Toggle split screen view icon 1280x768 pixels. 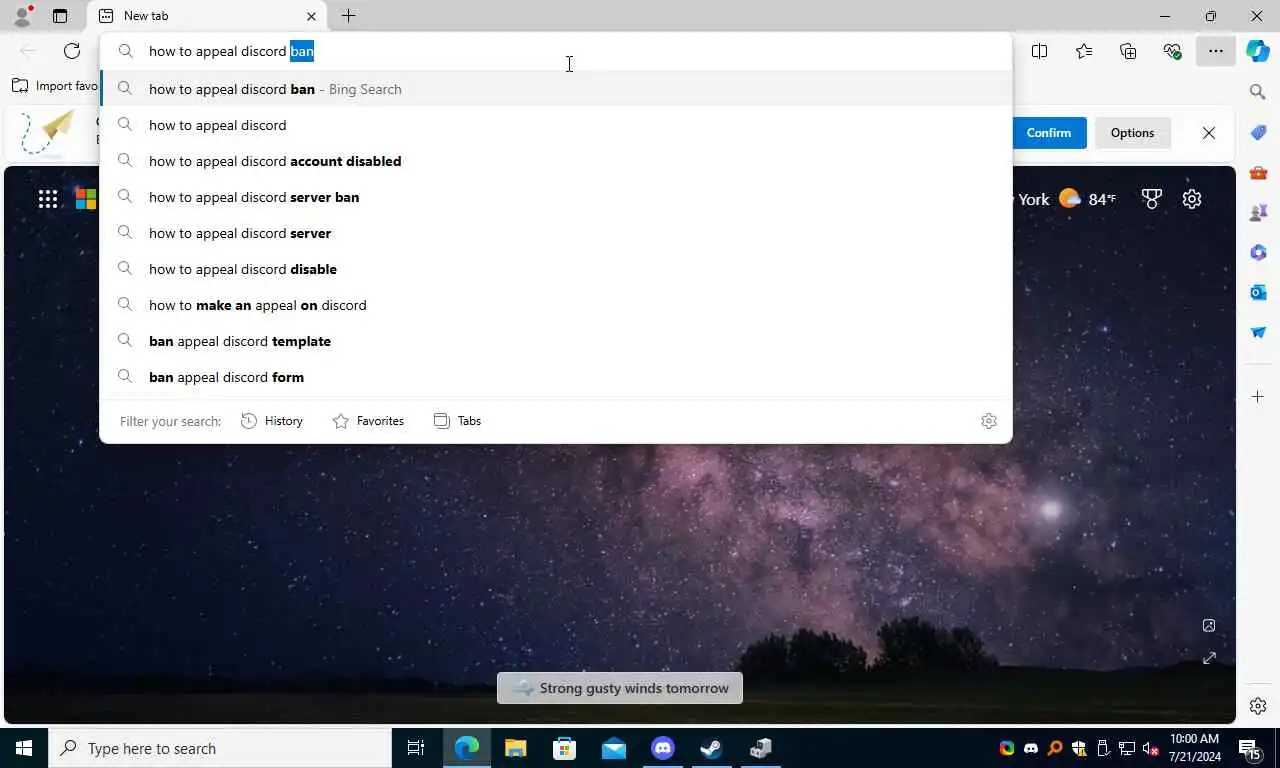pos(1040,51)
